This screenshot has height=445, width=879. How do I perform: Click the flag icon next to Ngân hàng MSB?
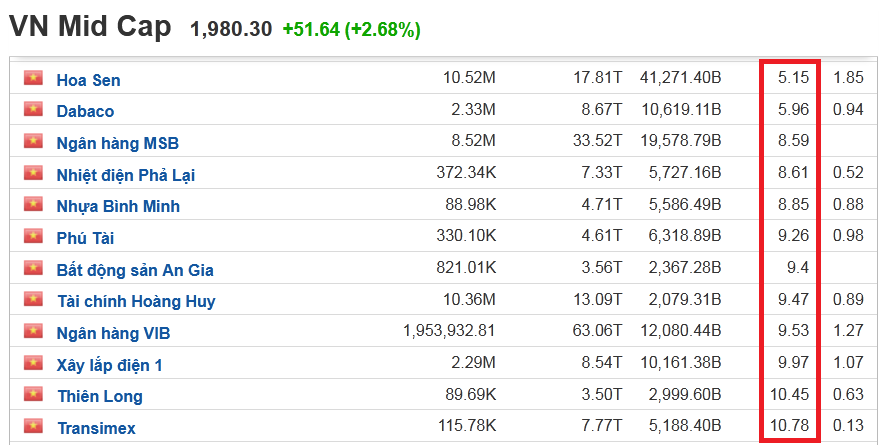(34, 142)
